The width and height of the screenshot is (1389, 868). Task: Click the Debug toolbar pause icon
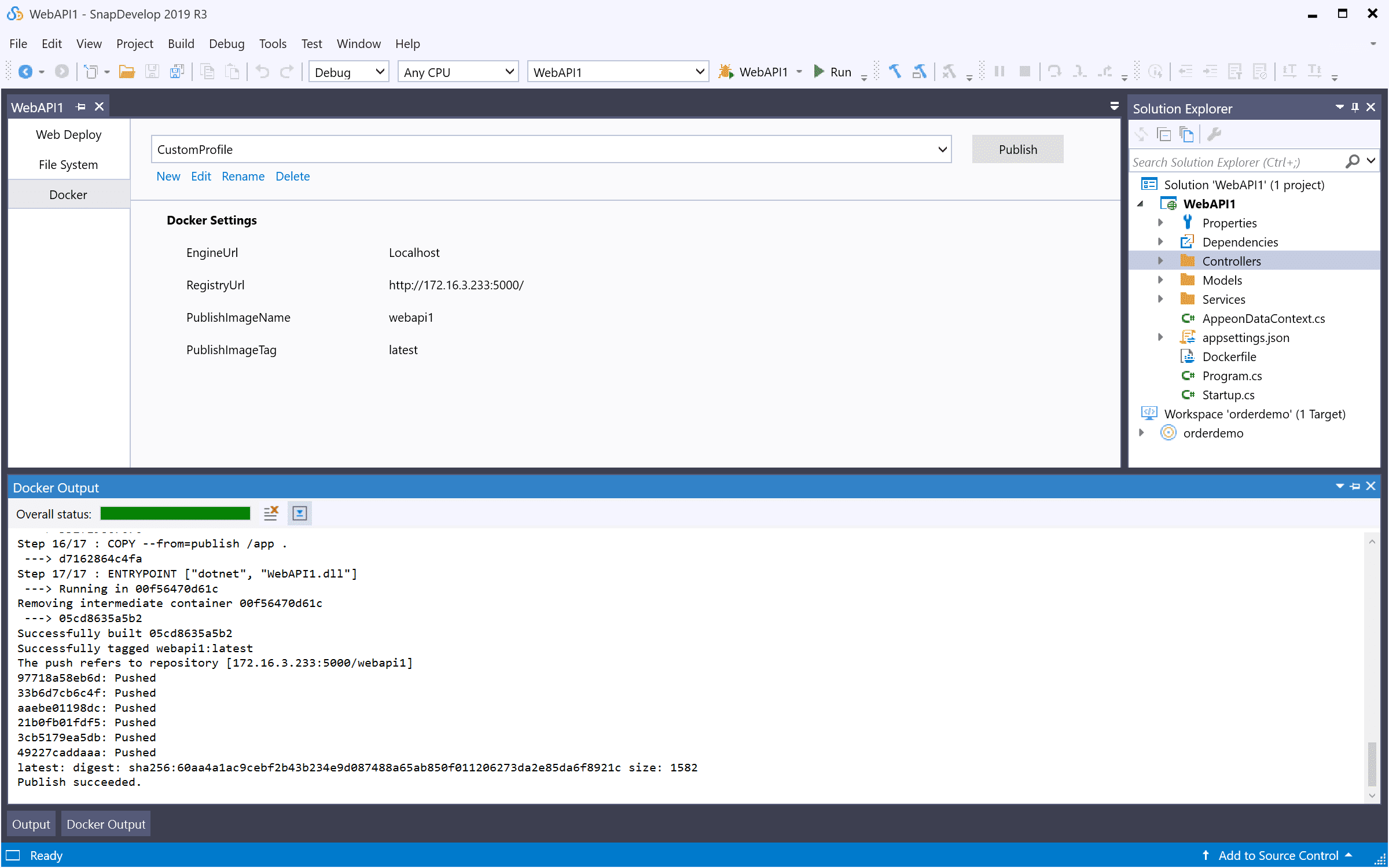[x=1000, y=70]
